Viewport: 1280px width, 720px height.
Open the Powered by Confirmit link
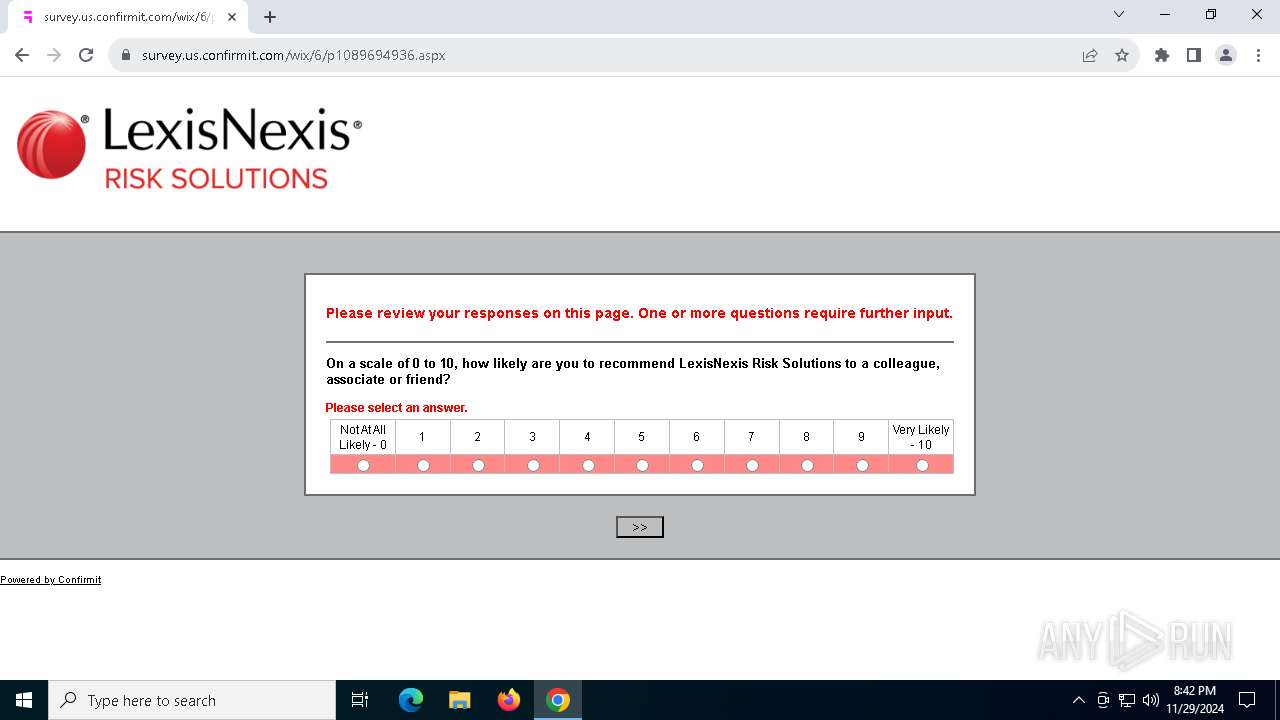click(x=50, y=580)
